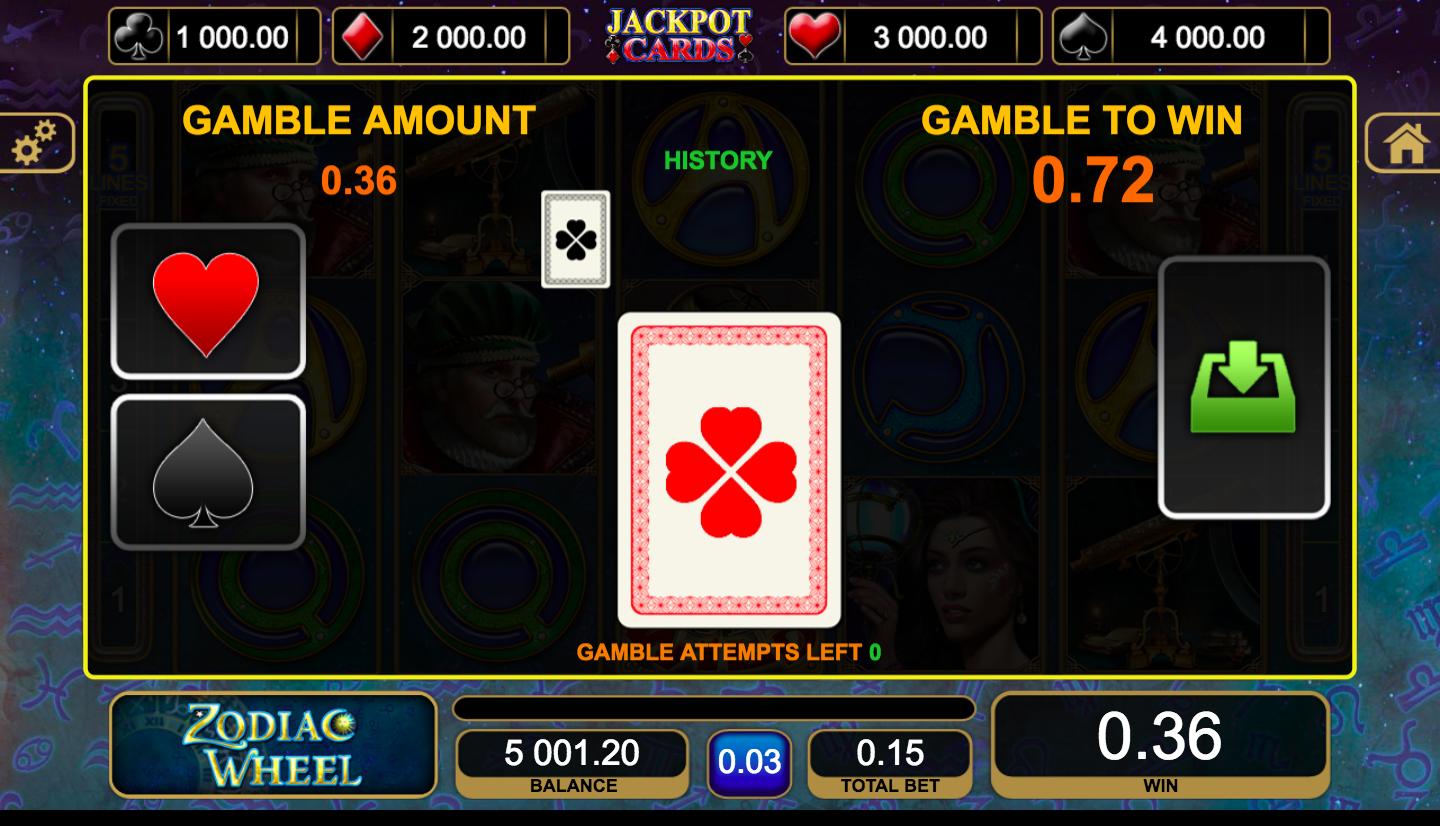This screenshot has width=1440, height=826.
Task: Click the diamonds jackpot icon
Action: (x=361, y=37)
